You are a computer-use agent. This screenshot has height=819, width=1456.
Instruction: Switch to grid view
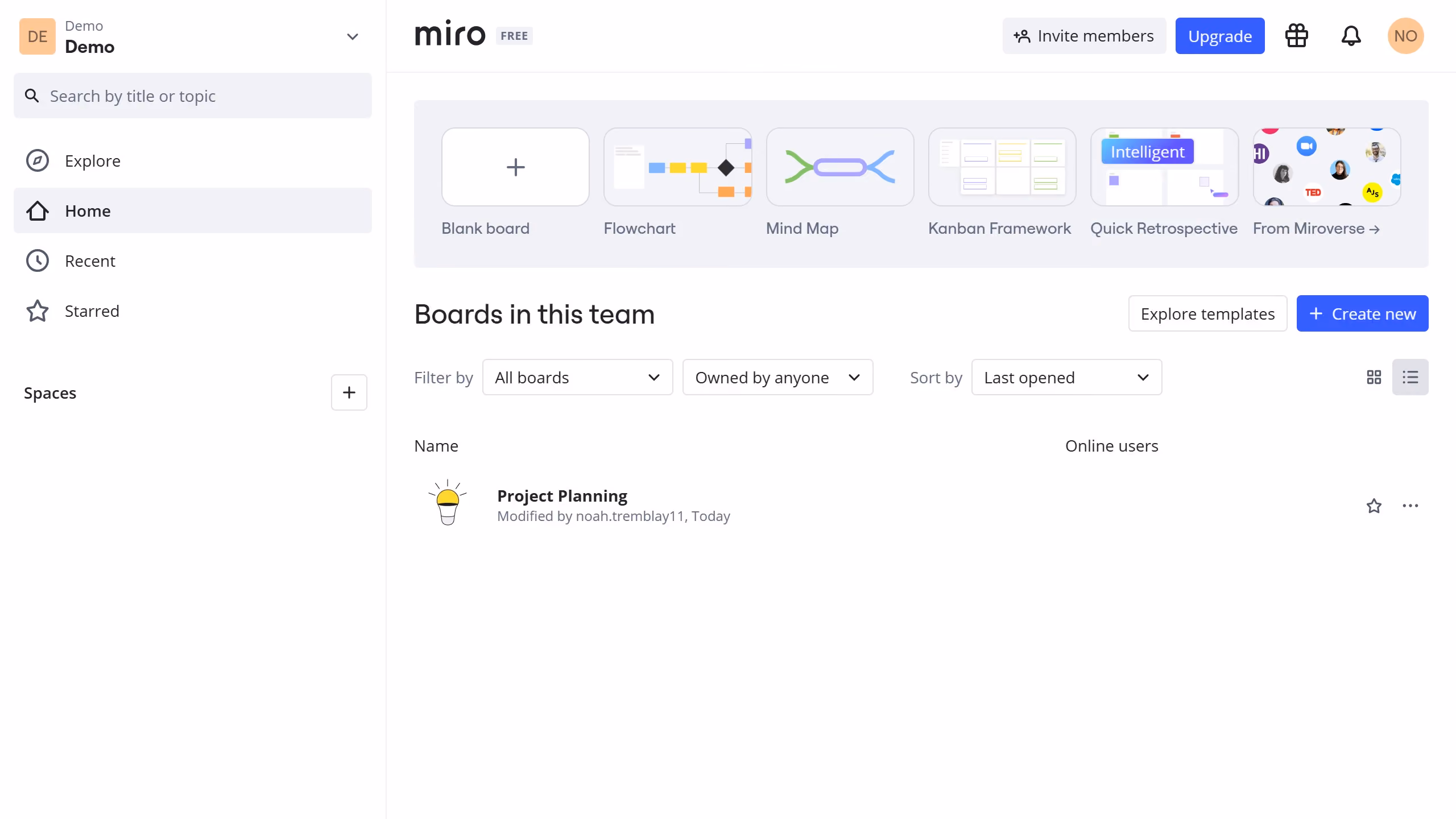click(1374, 377)
